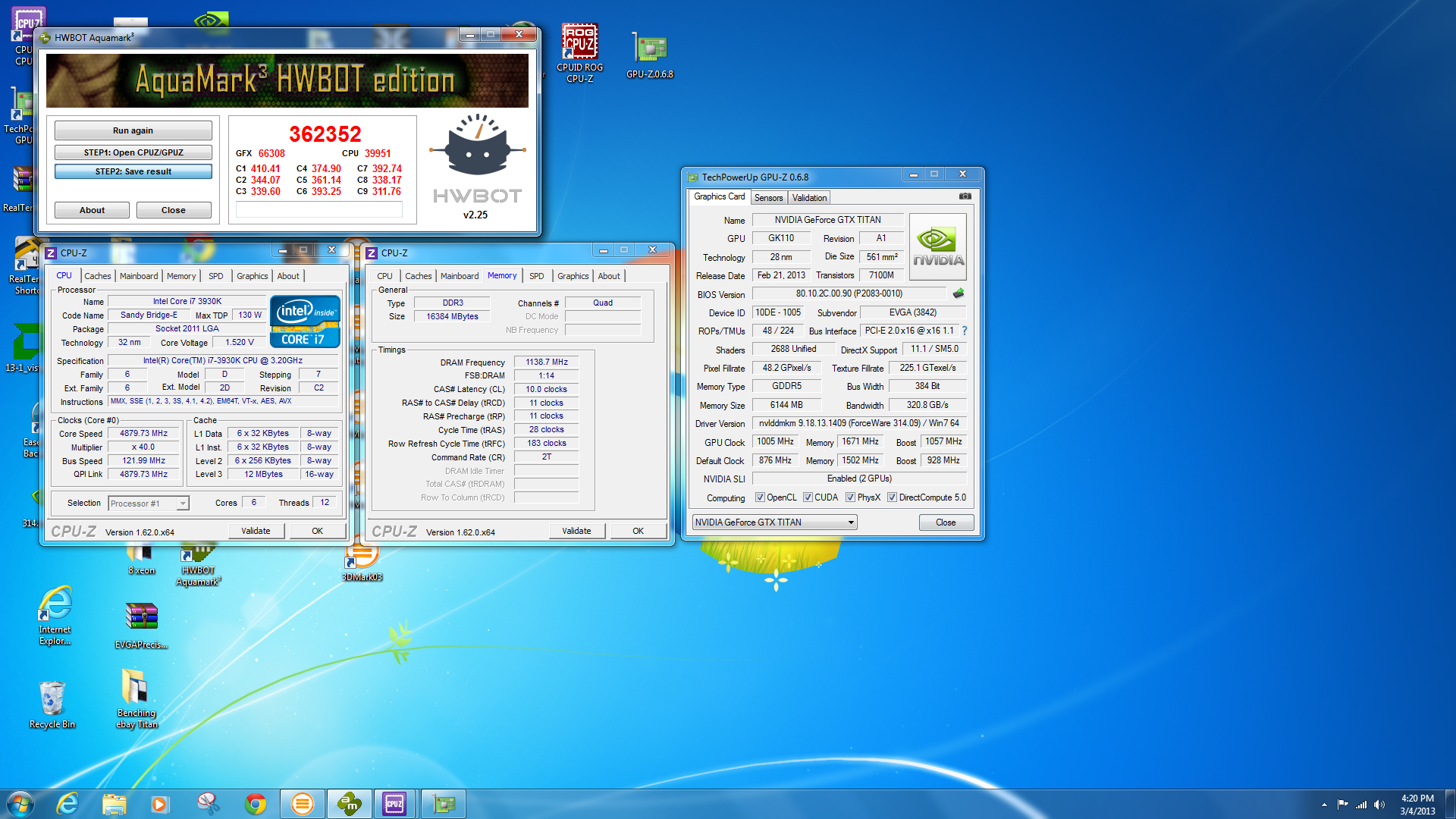Click the Show desktop strip on taskbar

click(1451, 804)
